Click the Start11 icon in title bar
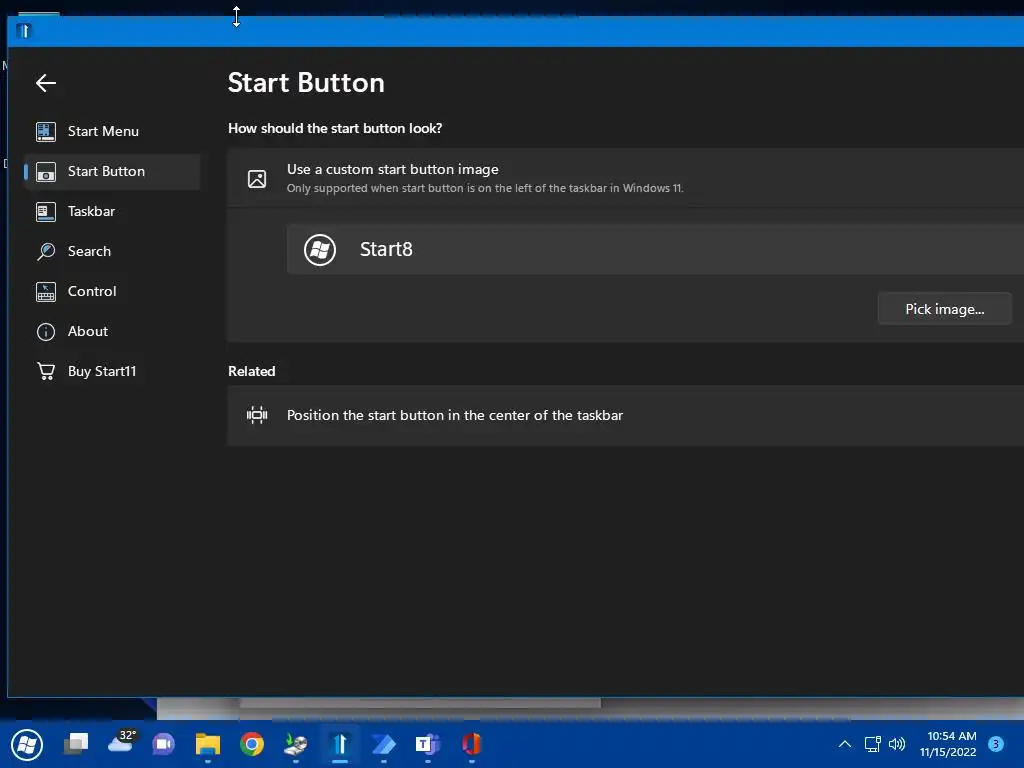This screenshot has width=1024, height=768. 24,31
